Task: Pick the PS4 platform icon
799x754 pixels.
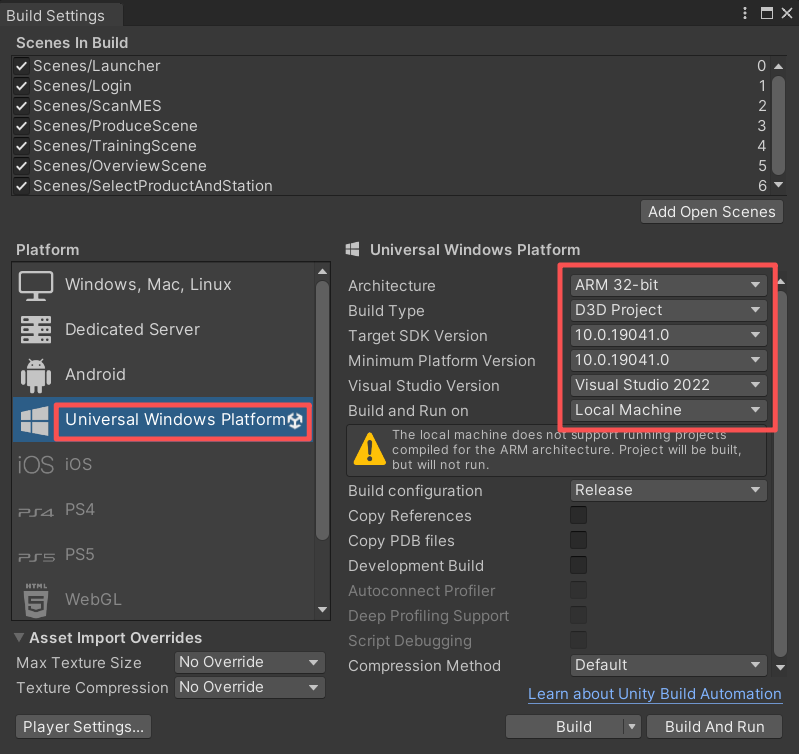Action: (x=36, y=511)
